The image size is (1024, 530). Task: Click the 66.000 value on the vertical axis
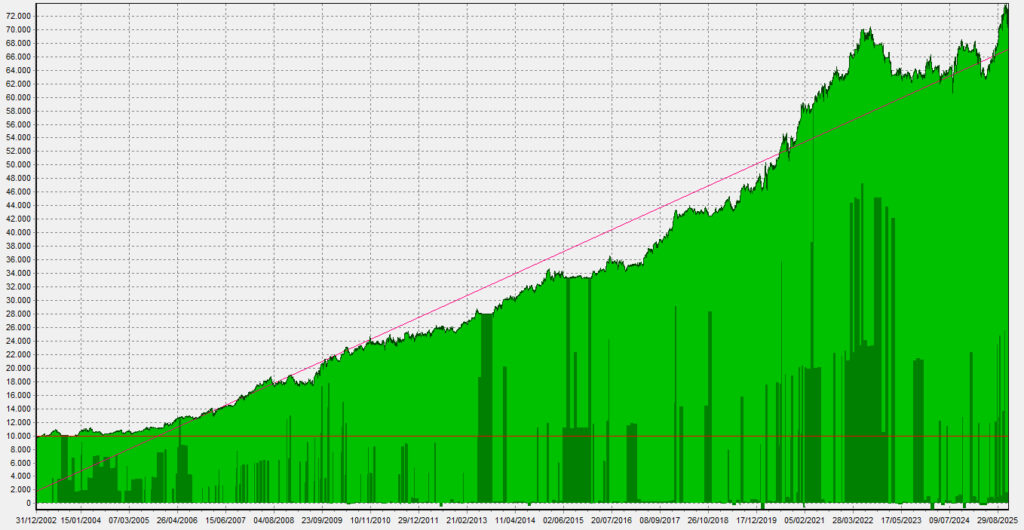point(21,57)
